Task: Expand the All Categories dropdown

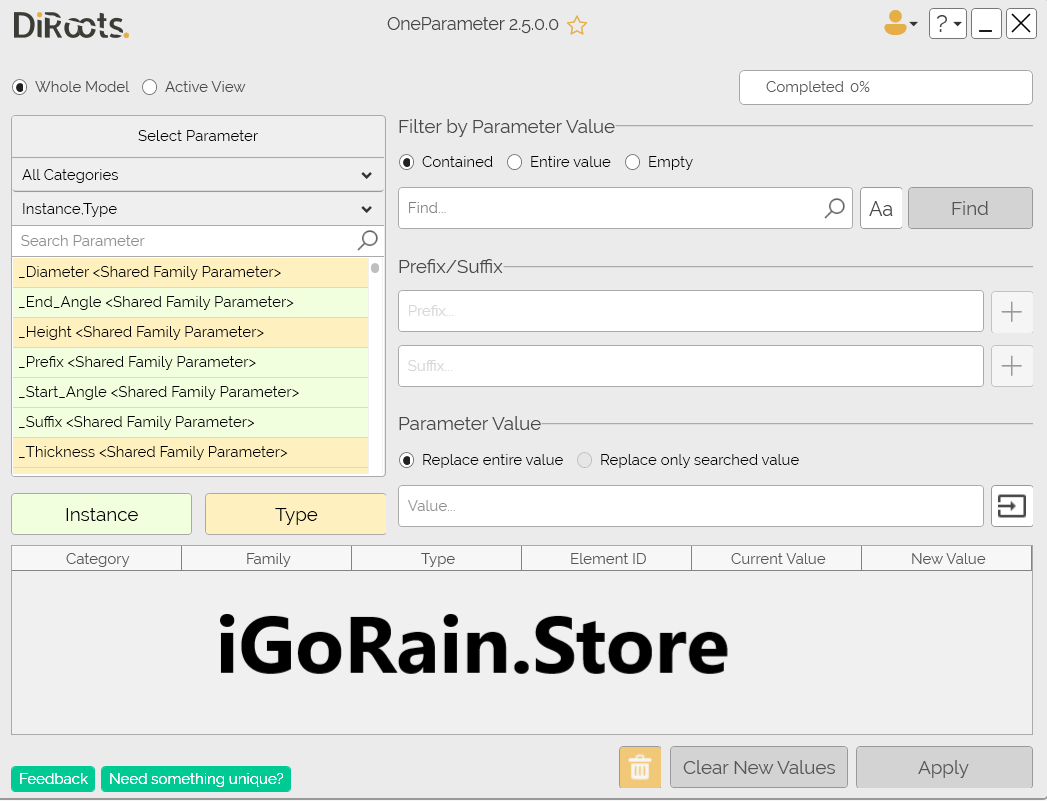Action: [x=198, y=175]
